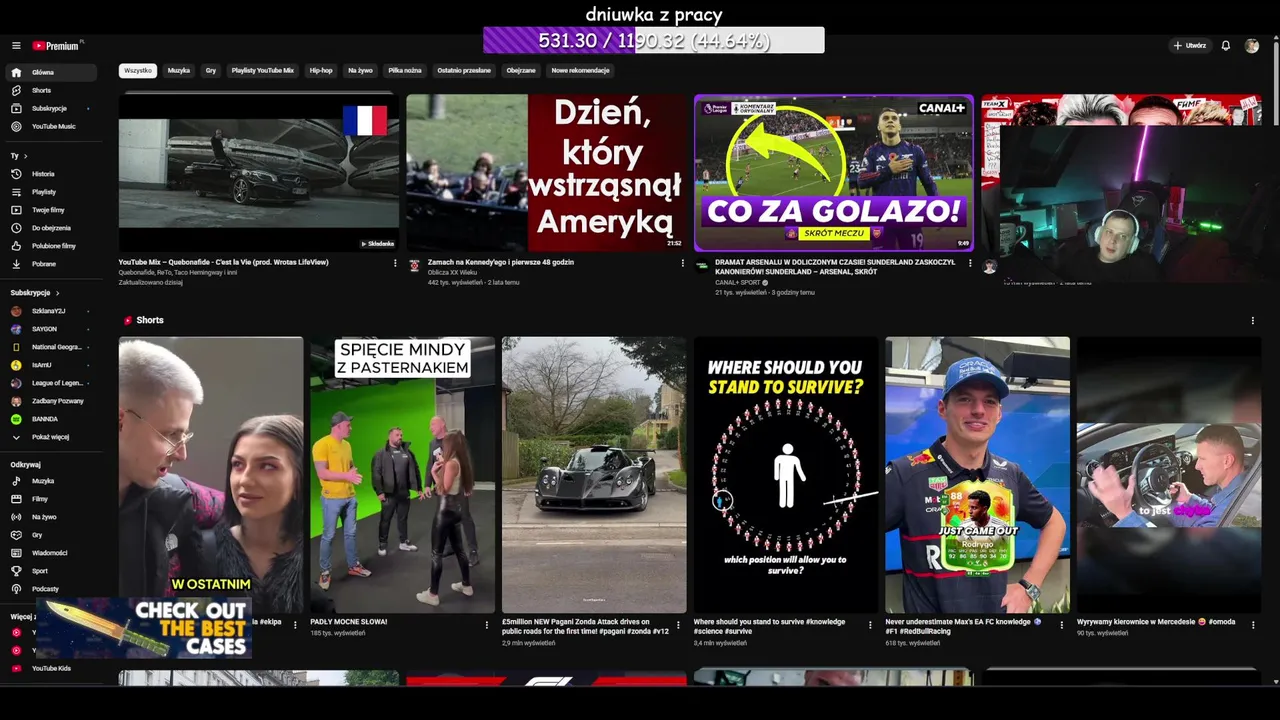Open SAYGON subscription channel
The width and height of the screenshot is (1280, 720).
(52, 329)
